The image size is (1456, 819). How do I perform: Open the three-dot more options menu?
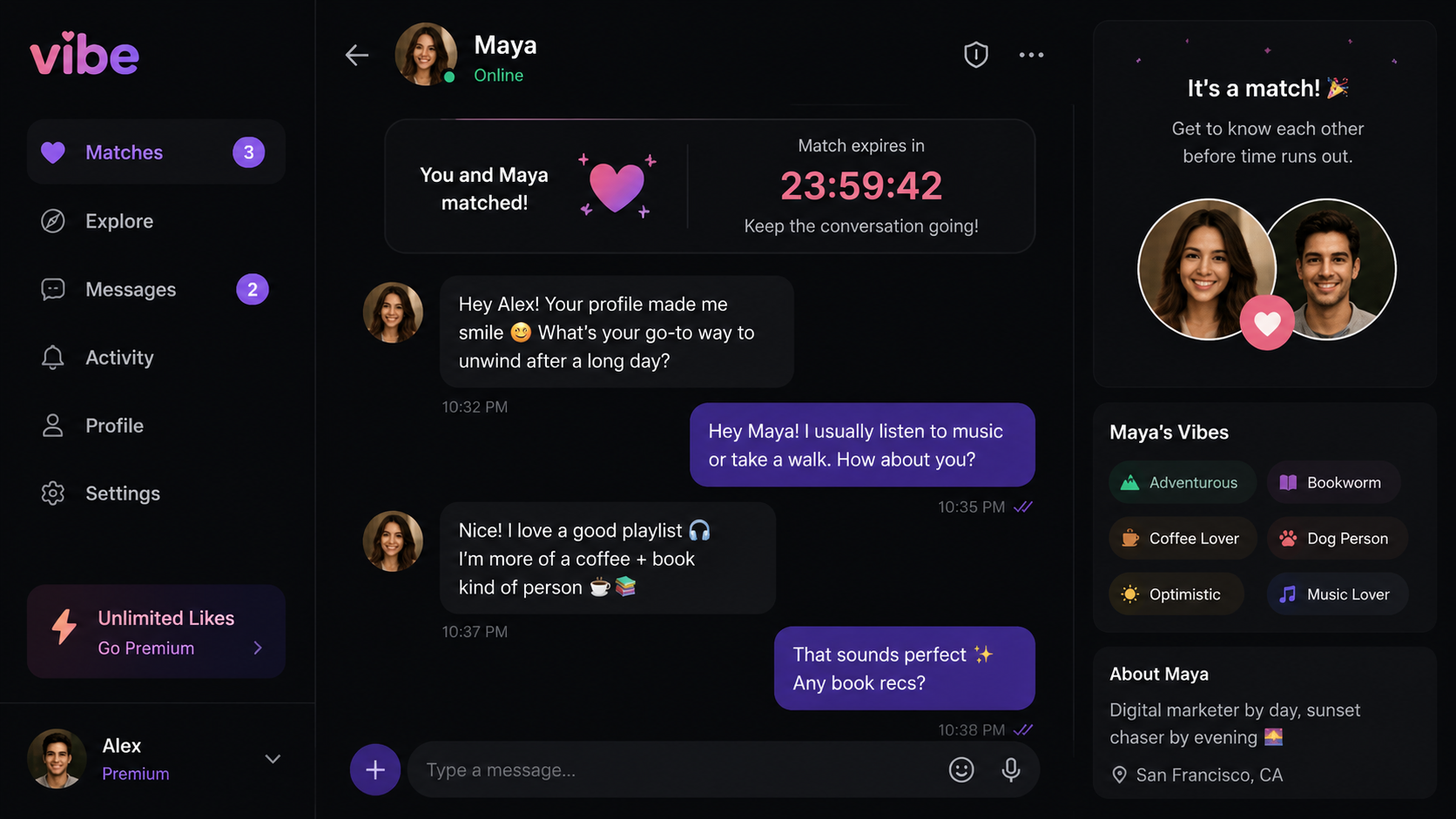tap(1031, 55)
